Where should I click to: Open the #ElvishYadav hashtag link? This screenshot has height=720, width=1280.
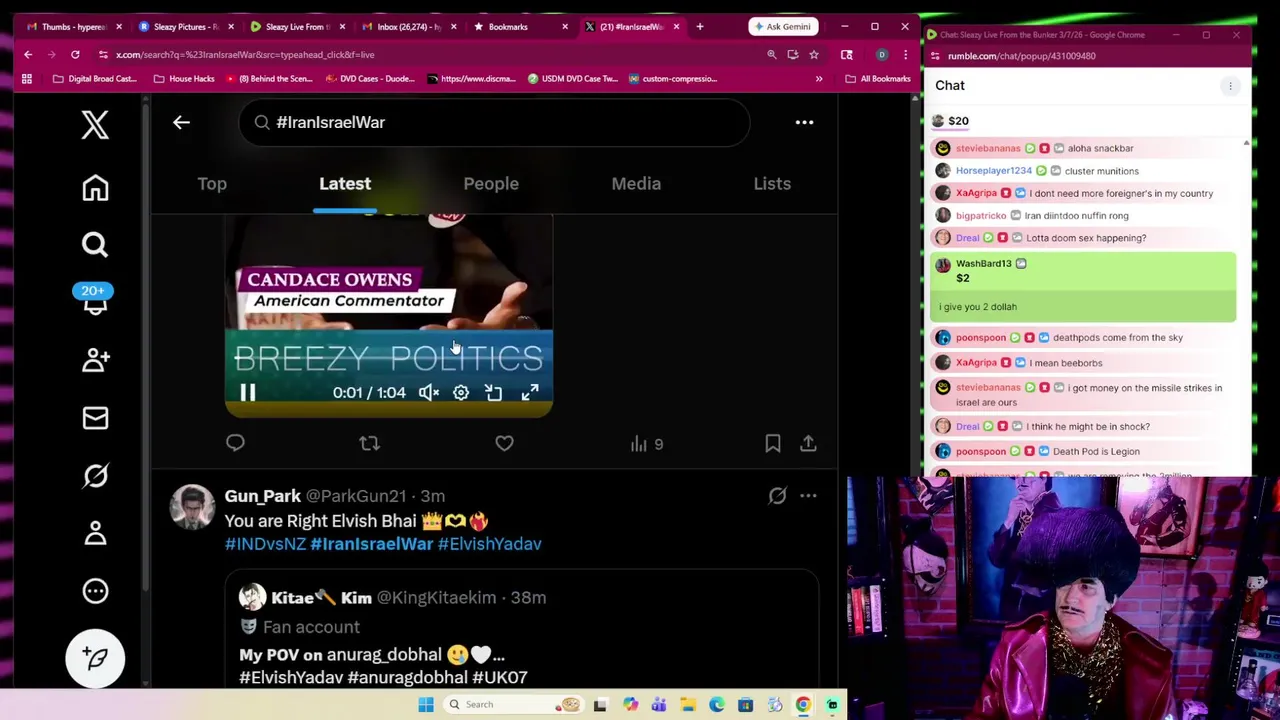click(489, 544)
